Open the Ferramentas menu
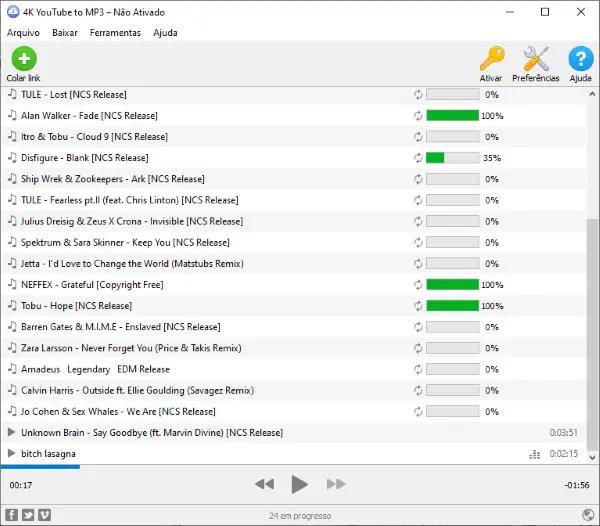Screen dimensions: 600x526 (115, 33)
